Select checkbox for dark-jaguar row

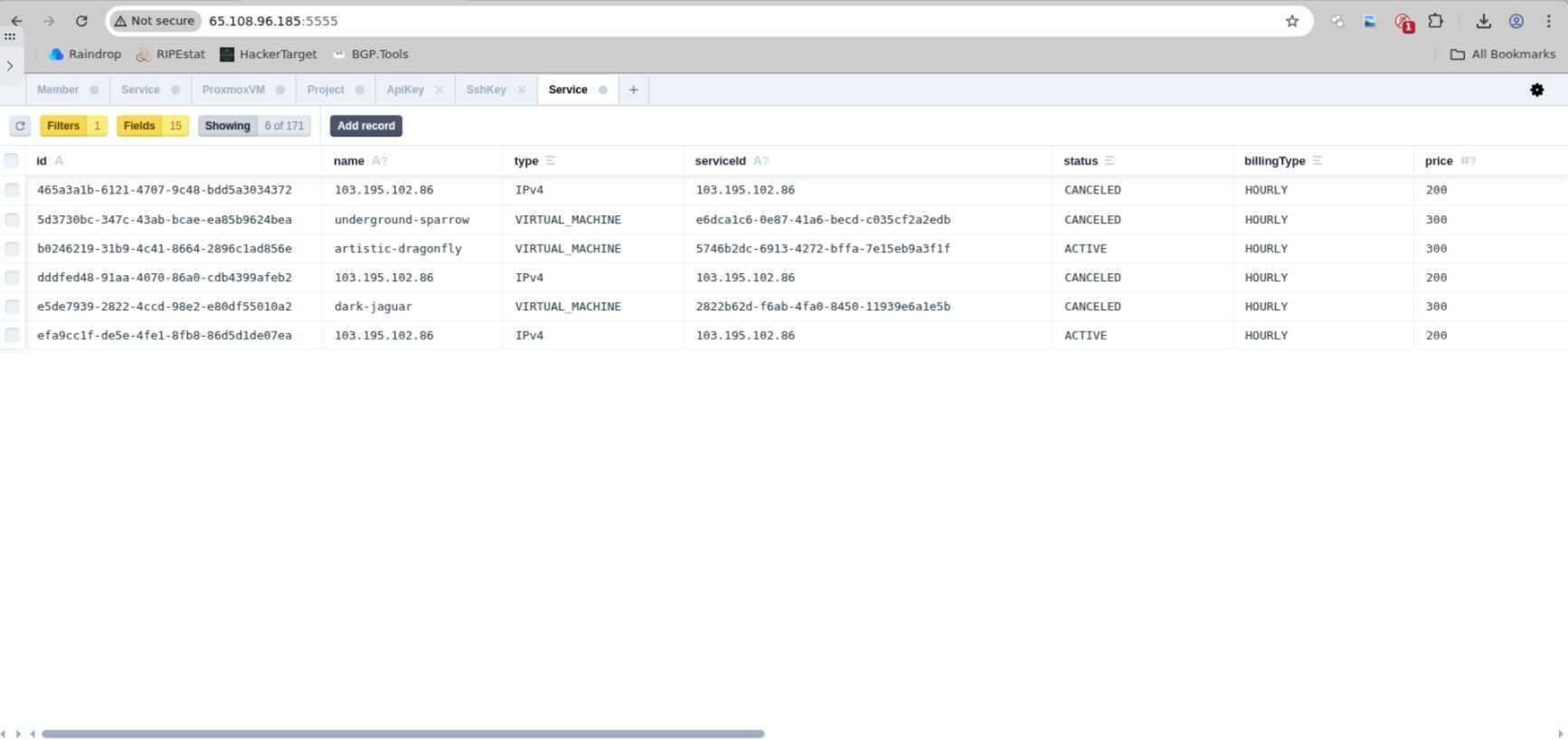[x=12, y=307]
